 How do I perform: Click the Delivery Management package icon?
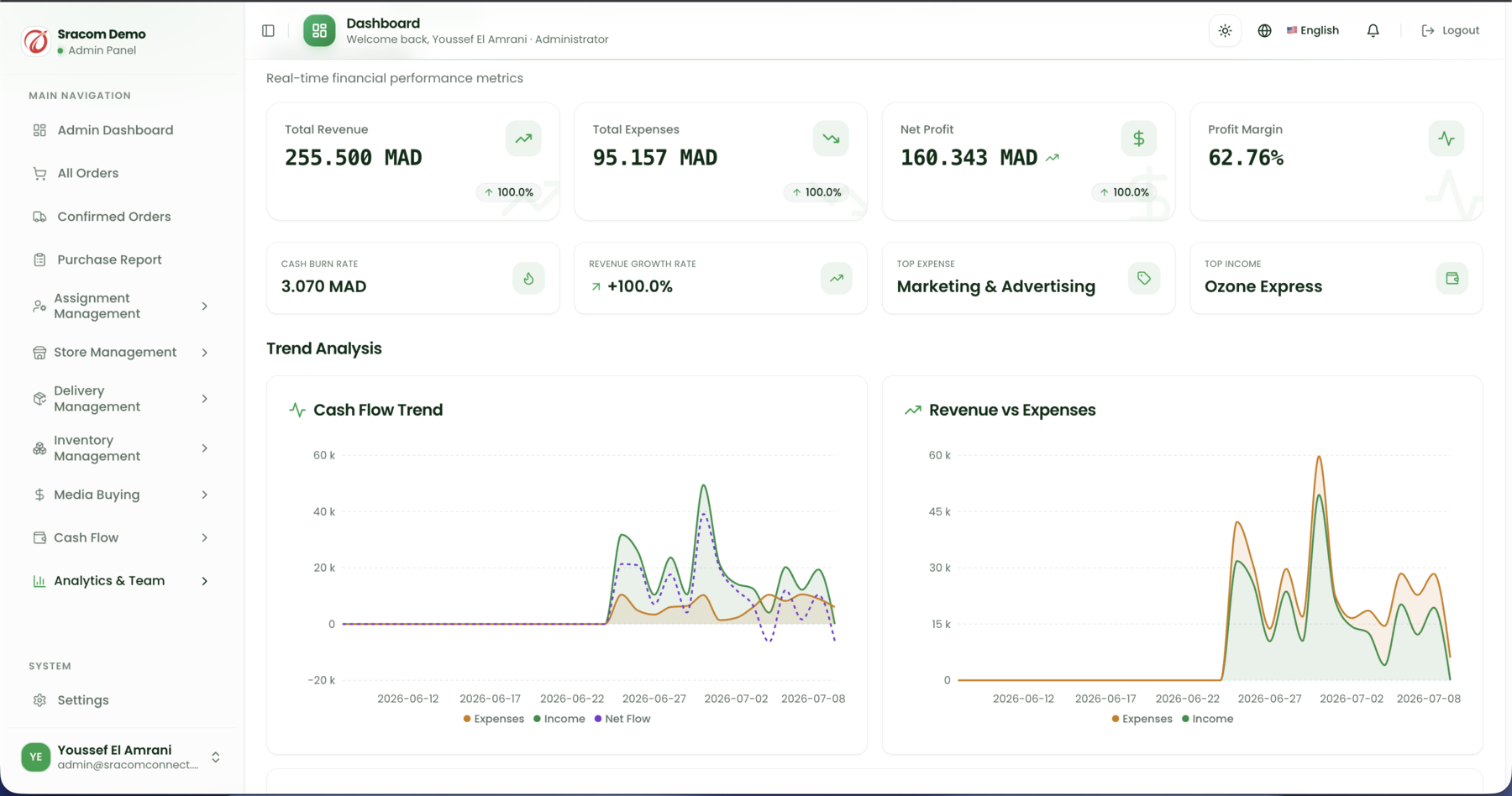pyautogui.click(x=39, y=399)
